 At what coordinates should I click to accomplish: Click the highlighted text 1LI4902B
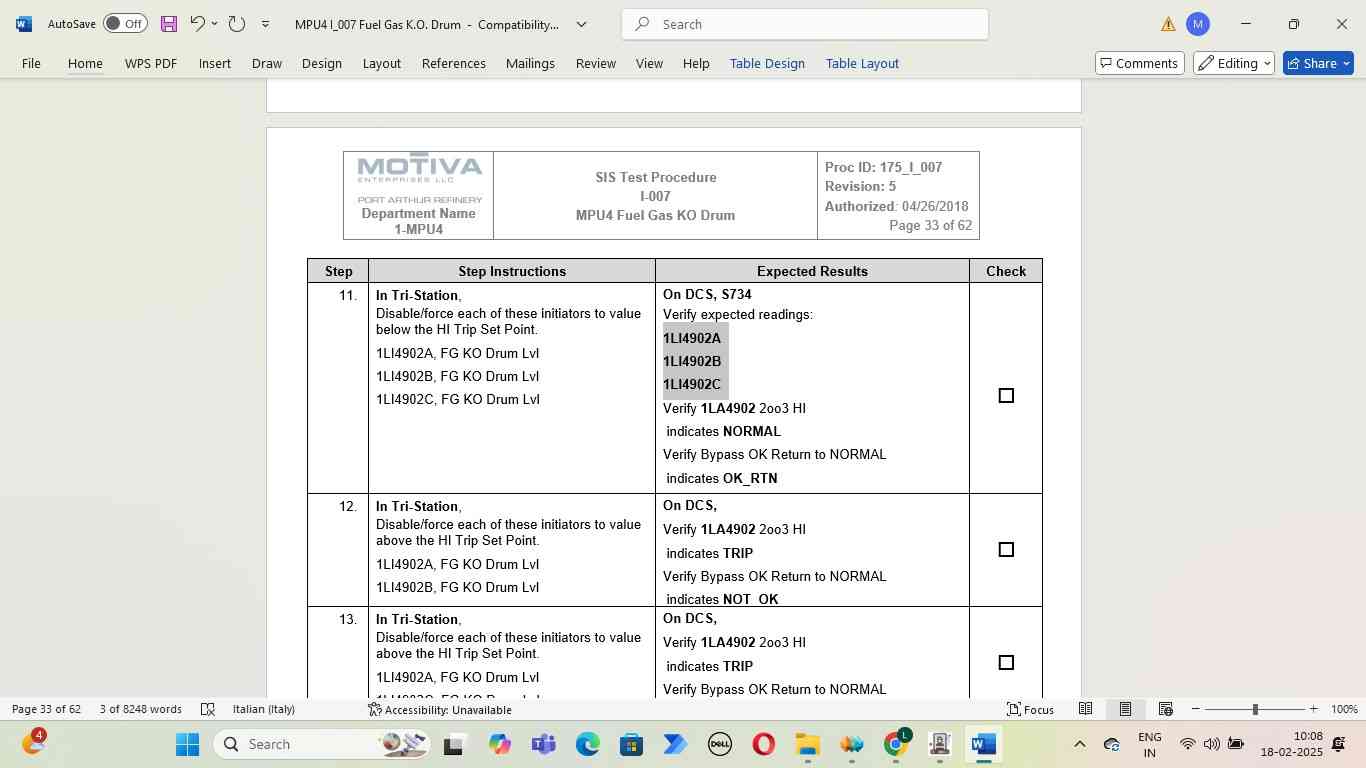coord(692,361)
